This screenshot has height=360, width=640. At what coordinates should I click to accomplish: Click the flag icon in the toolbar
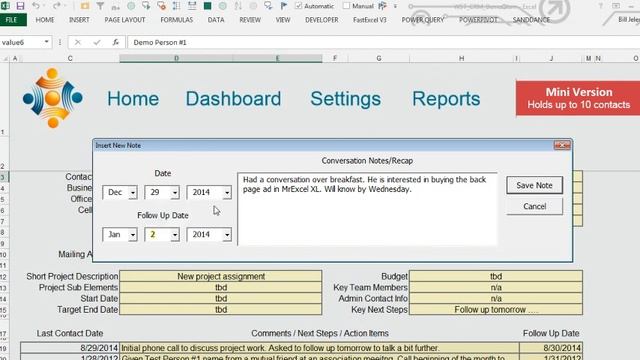(x=284, y=6)
